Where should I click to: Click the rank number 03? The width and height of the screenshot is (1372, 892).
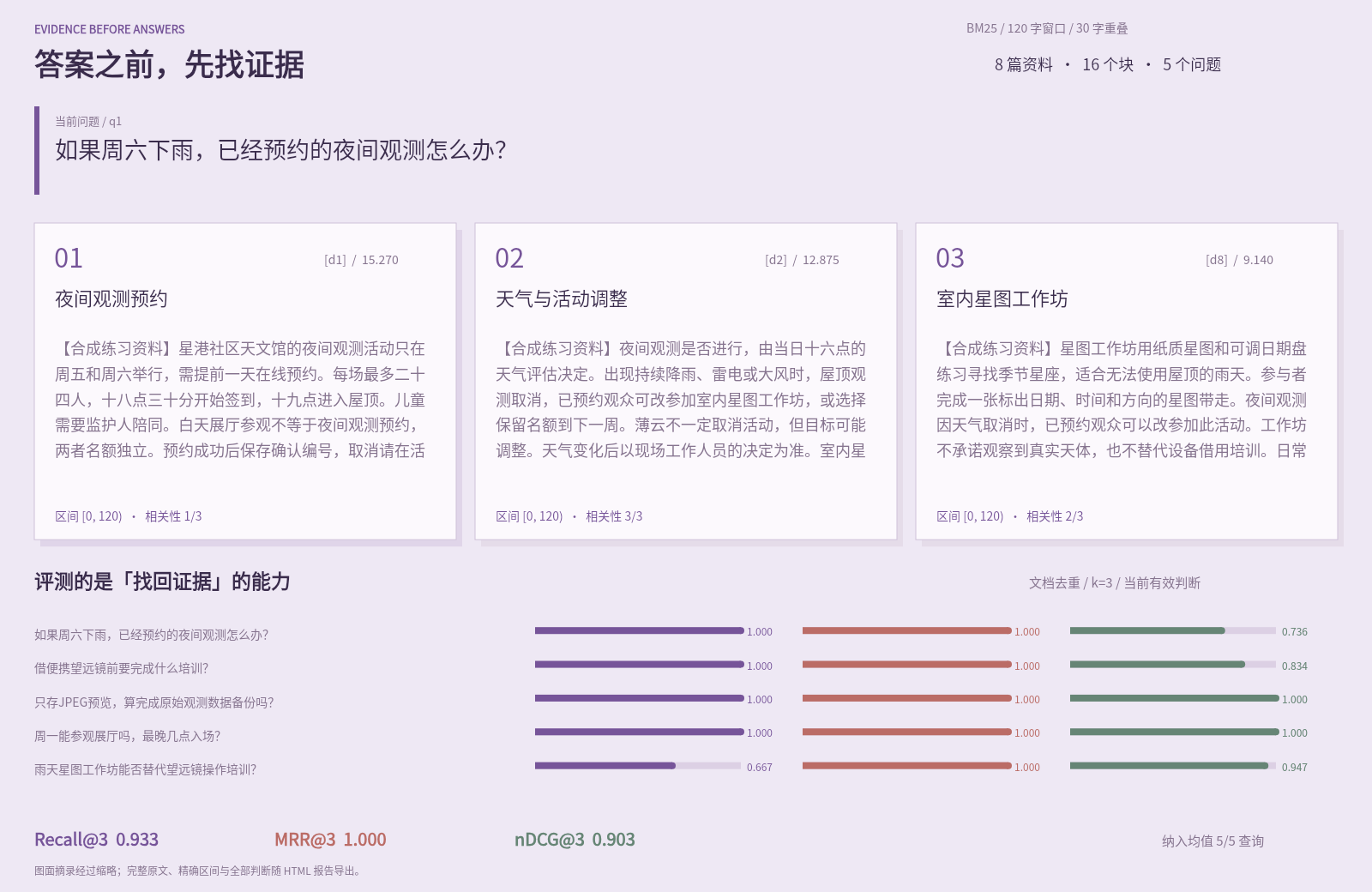(950, 258)
